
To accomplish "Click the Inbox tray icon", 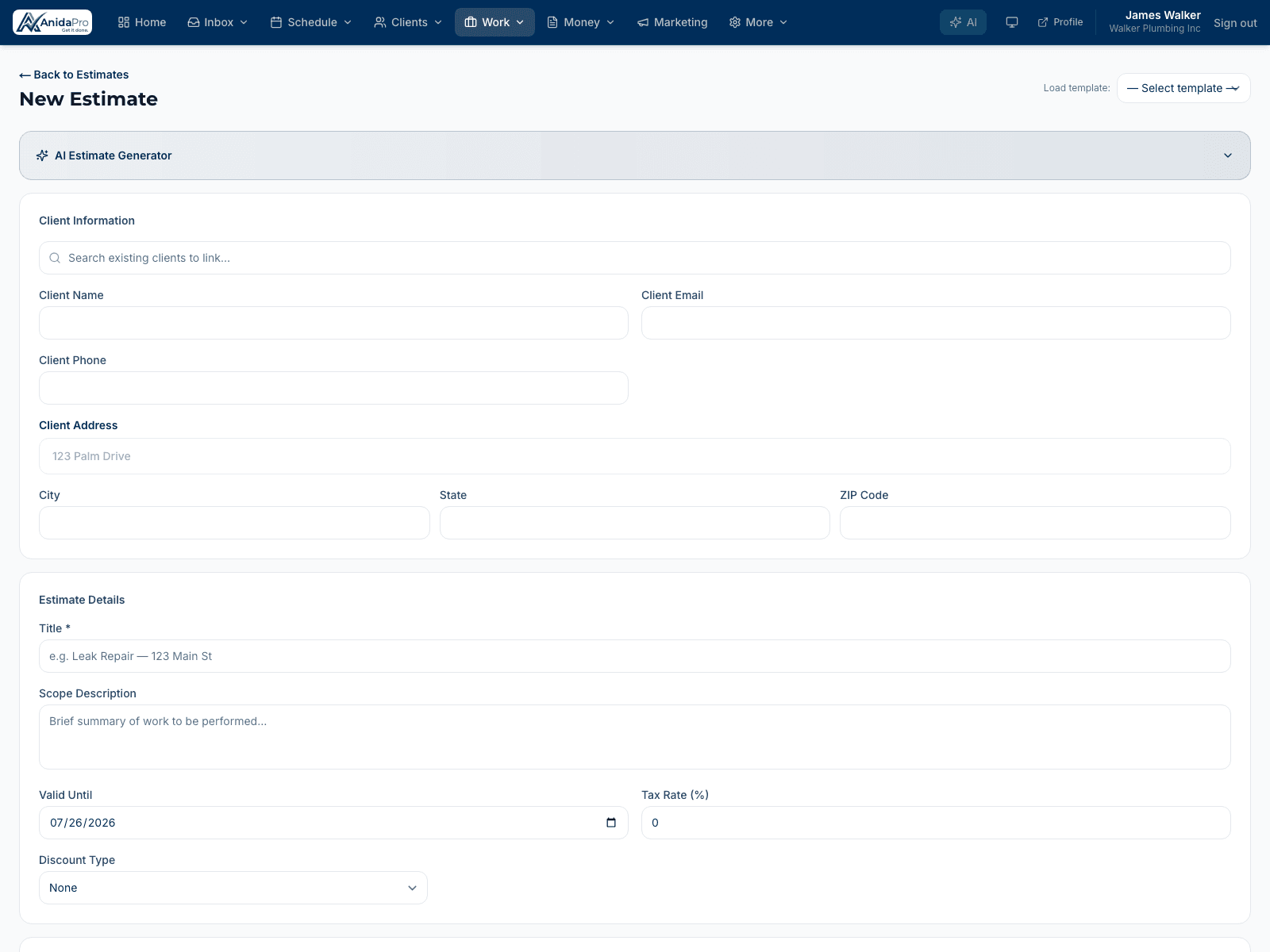I will (x=193, y=22).
